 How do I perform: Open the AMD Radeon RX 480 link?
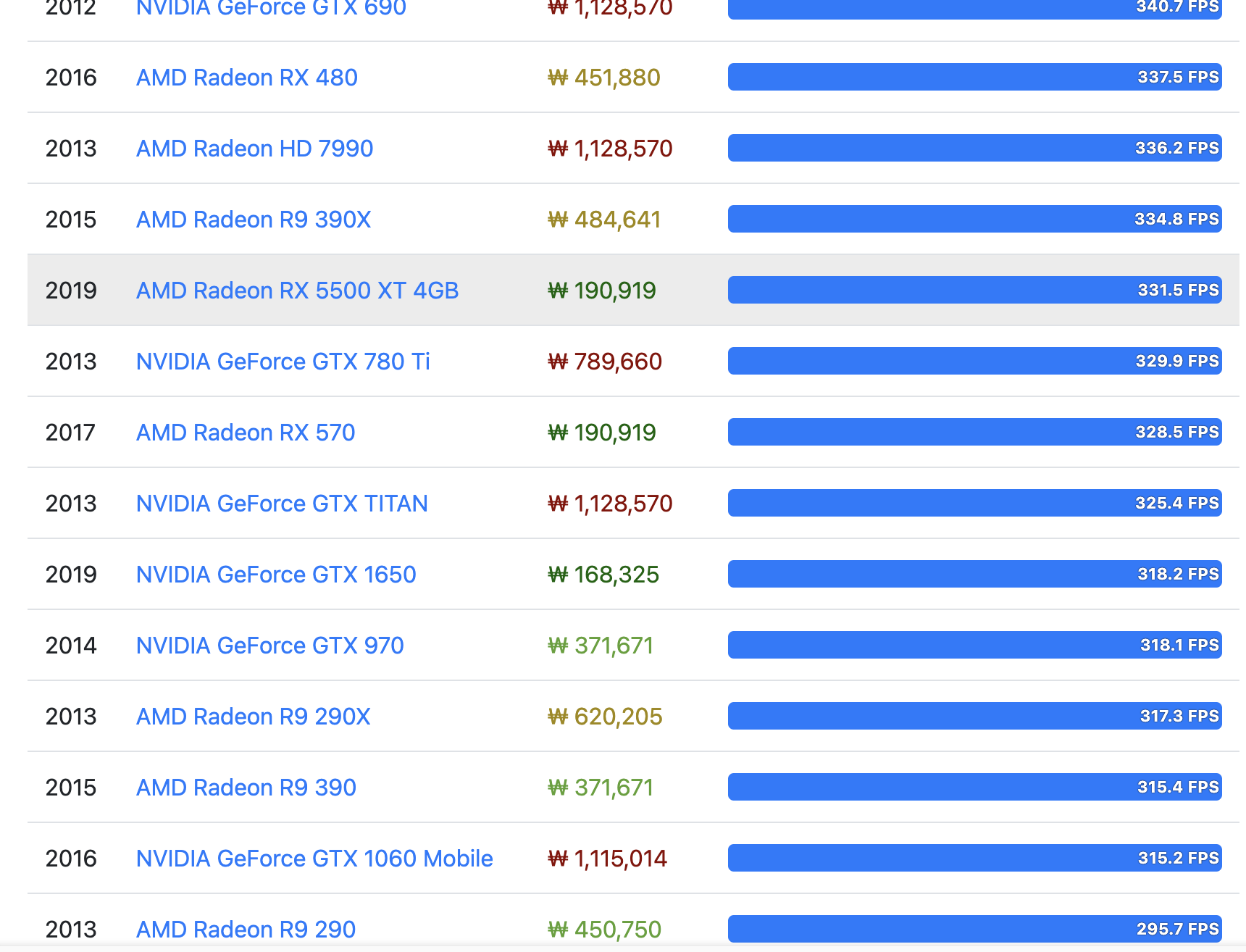pos(247,78)
